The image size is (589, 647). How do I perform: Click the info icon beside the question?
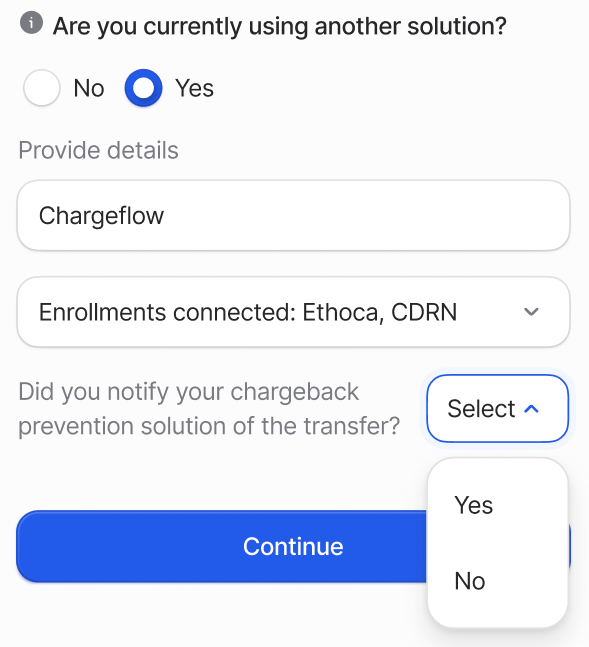[x=31, y=23]
